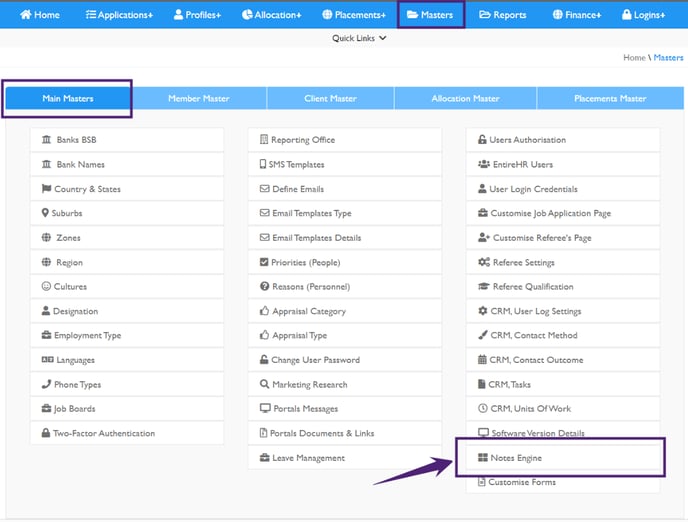The image size is (688, 522).
Task: Click the person icon for Designation
Action: 46,311
